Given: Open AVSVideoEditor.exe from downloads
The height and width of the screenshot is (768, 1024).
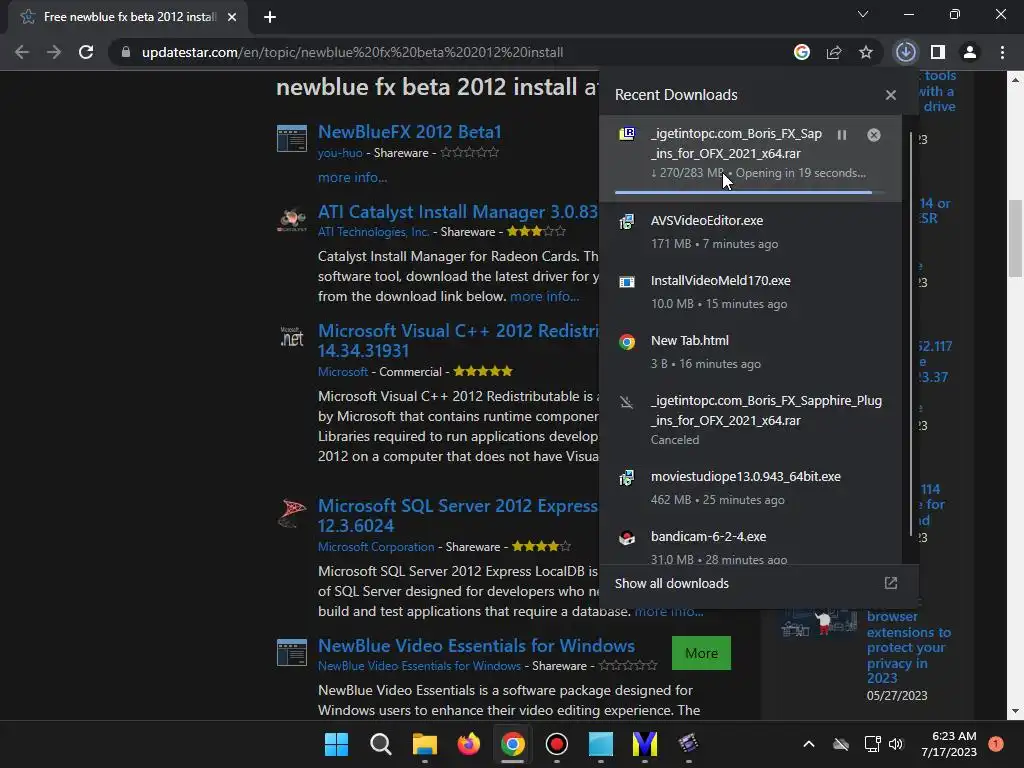Looking at the screenshot, I should pos(750,232).
